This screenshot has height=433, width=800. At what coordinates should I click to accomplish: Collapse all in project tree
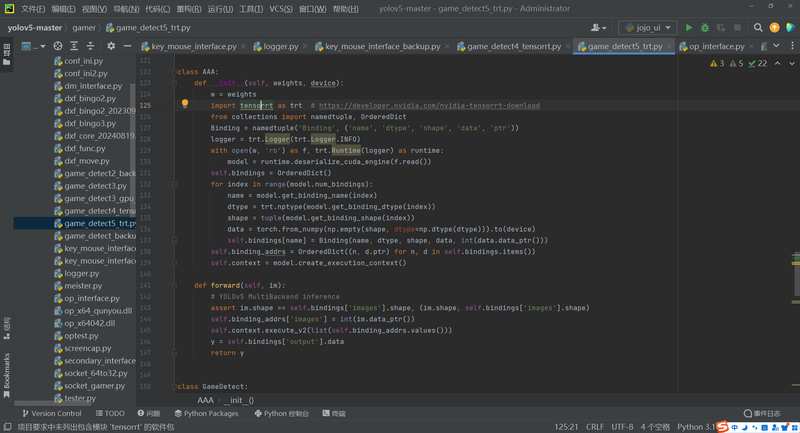tap(90, 46)
